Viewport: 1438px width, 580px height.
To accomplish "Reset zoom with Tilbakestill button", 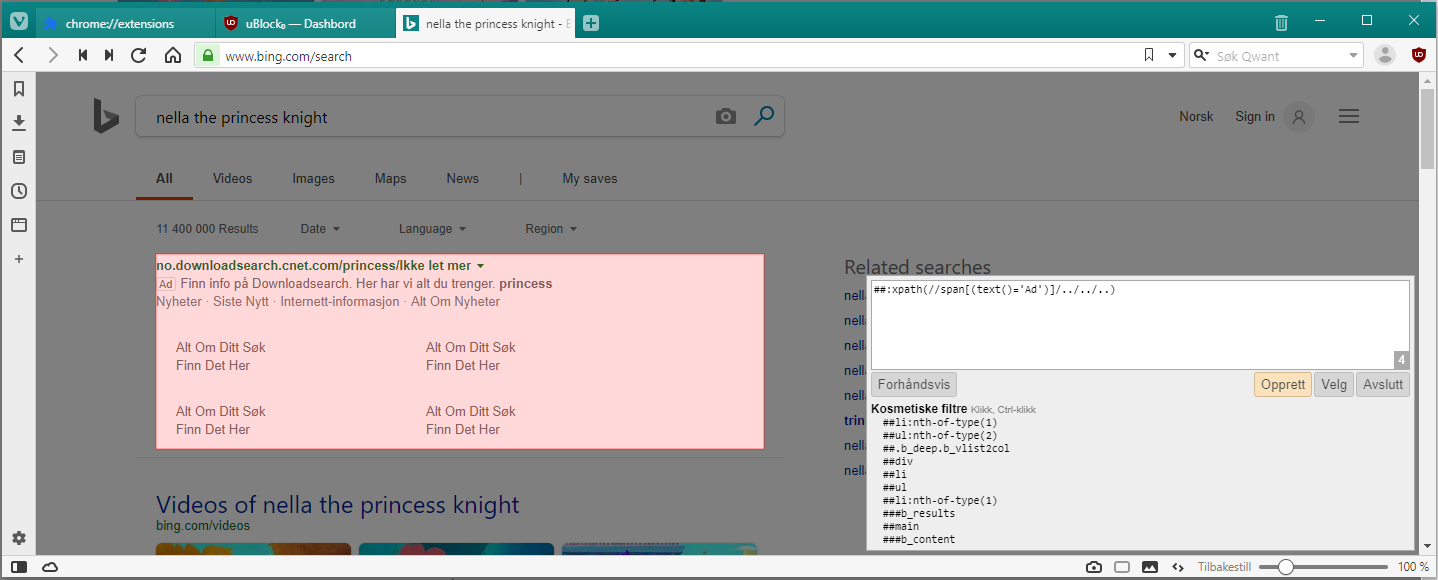I will point(1224,567).
